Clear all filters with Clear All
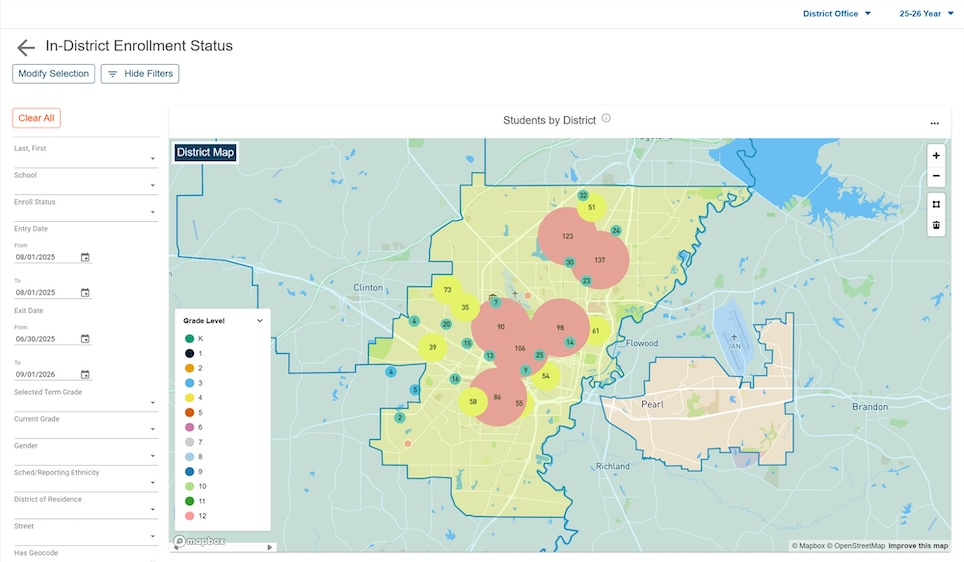This screenshot has height=562, width=964. 36,118
